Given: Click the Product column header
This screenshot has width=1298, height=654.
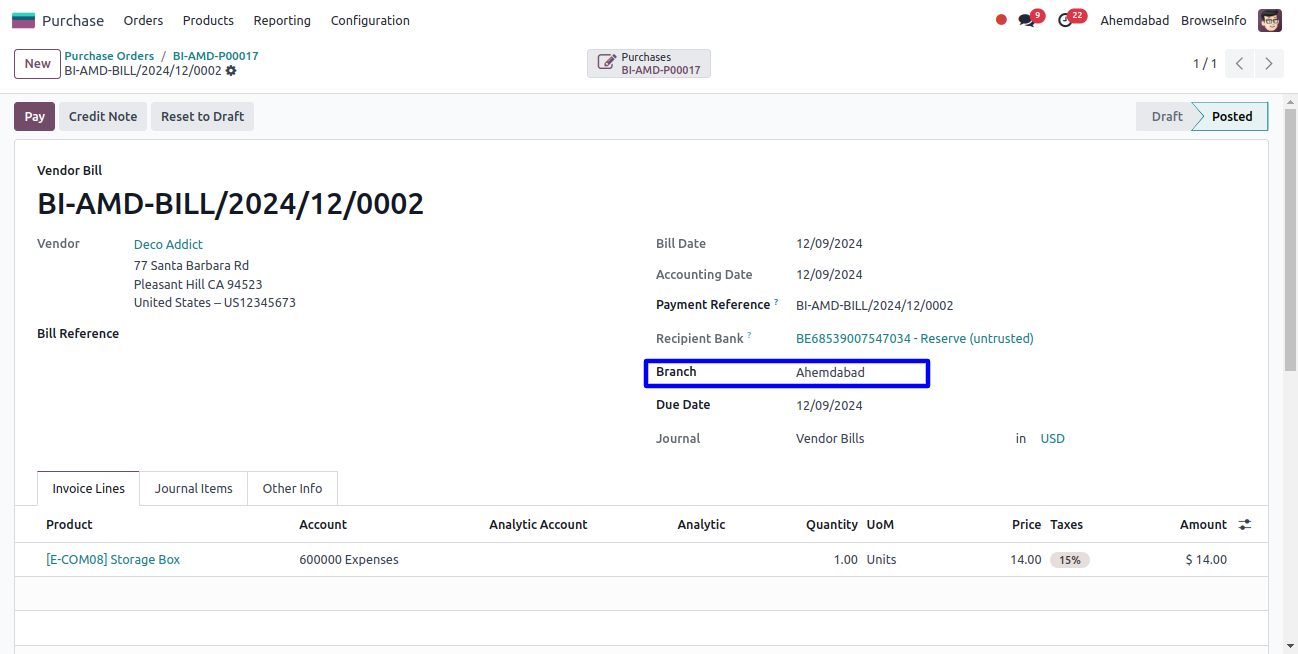Looking at the screenshot, I should click(69, 525).
